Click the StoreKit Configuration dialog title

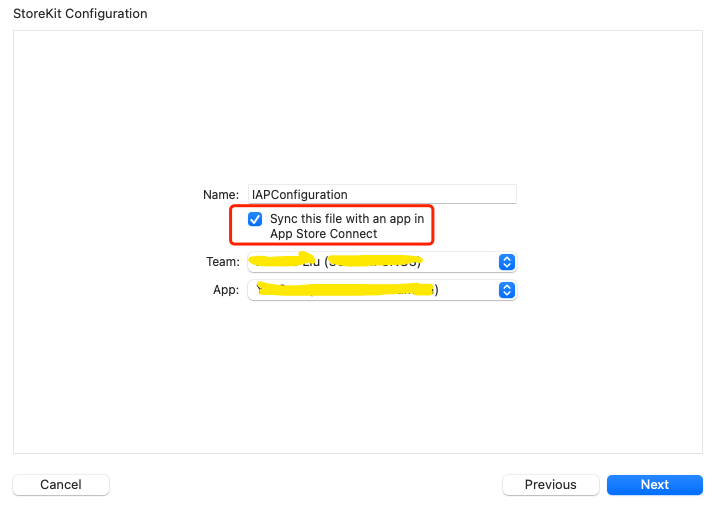coord(80,14)
